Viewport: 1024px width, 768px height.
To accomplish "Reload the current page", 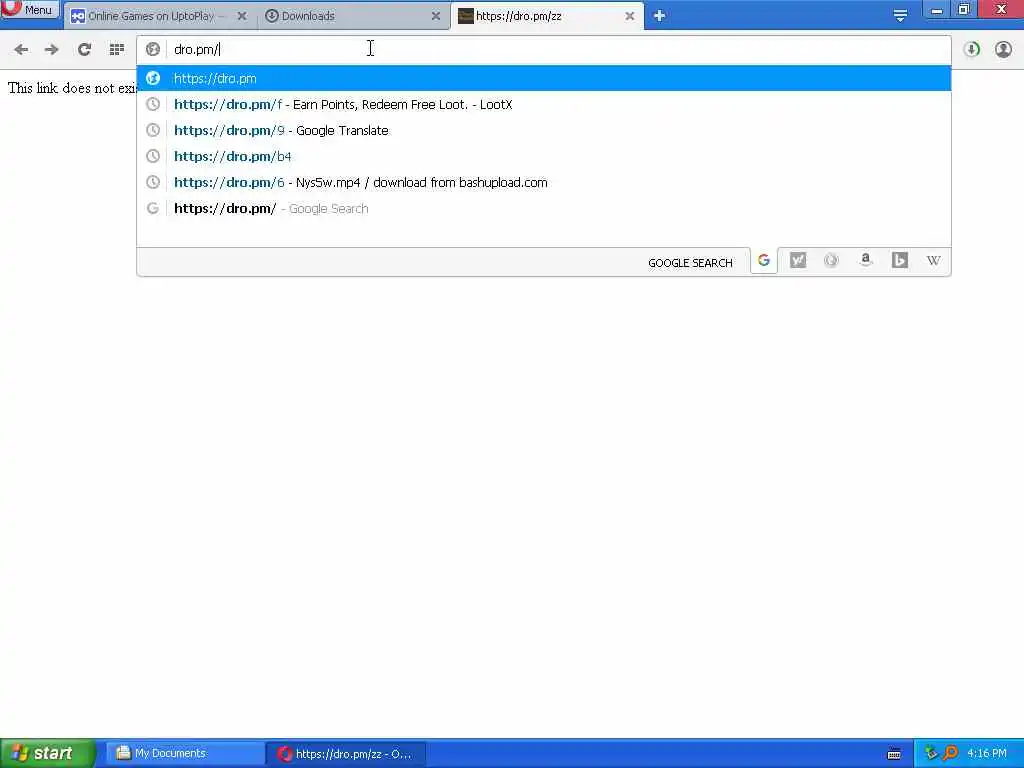I will (x=84, y=49).
